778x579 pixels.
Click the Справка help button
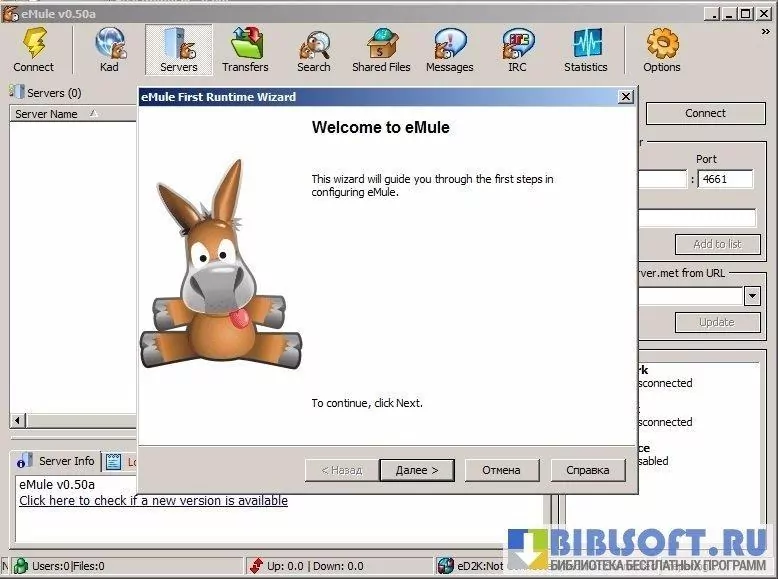tap(587, 470)
